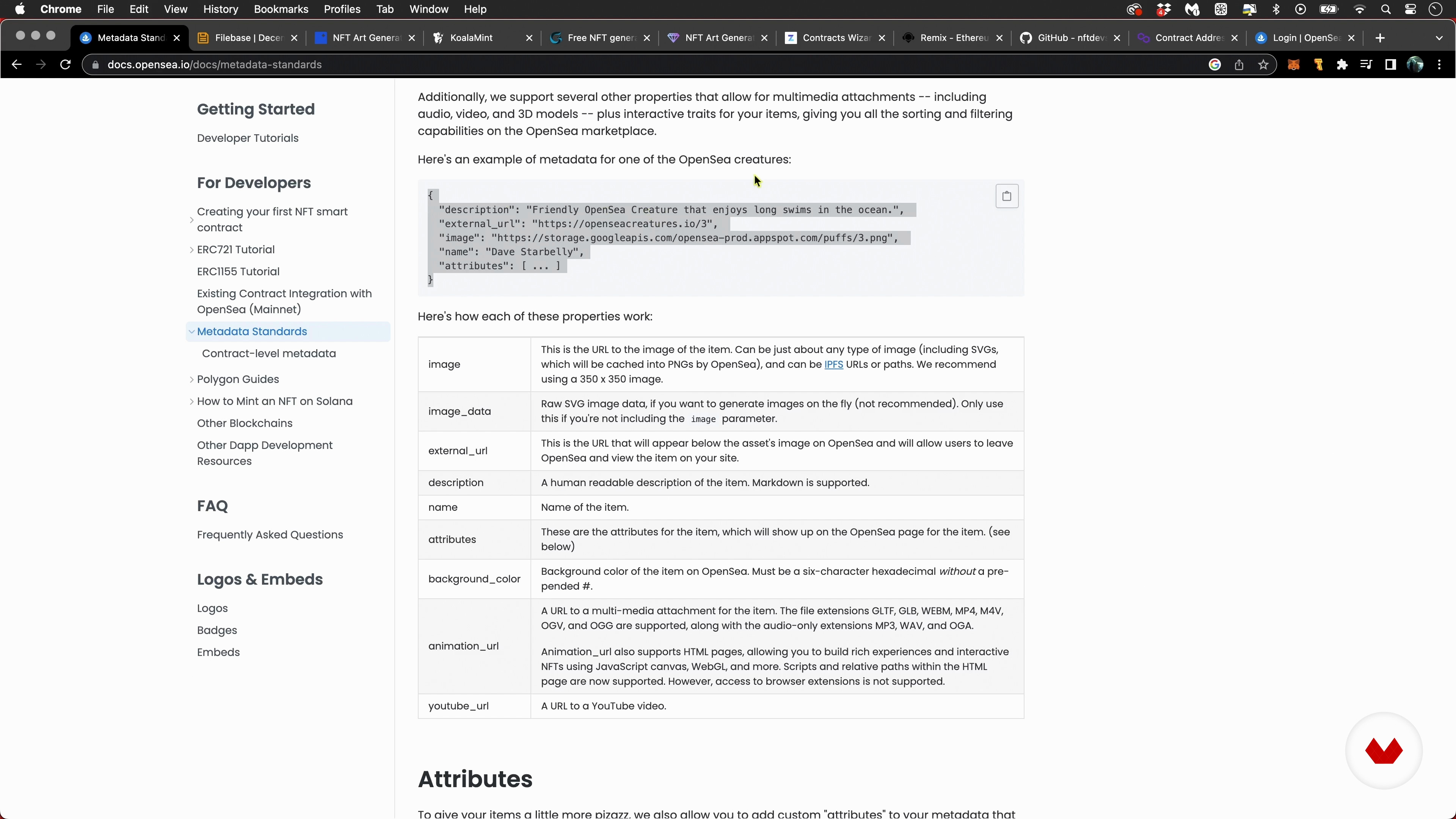This screenshot has height=819, width=1456.
Task: Open the tab search dropdown
Action: pos(1439,38)
